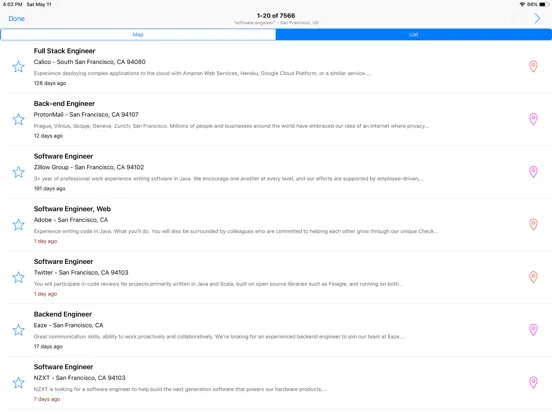552x414 pixels.
Task: Open location pin for Twitter job
Action: 533,277
